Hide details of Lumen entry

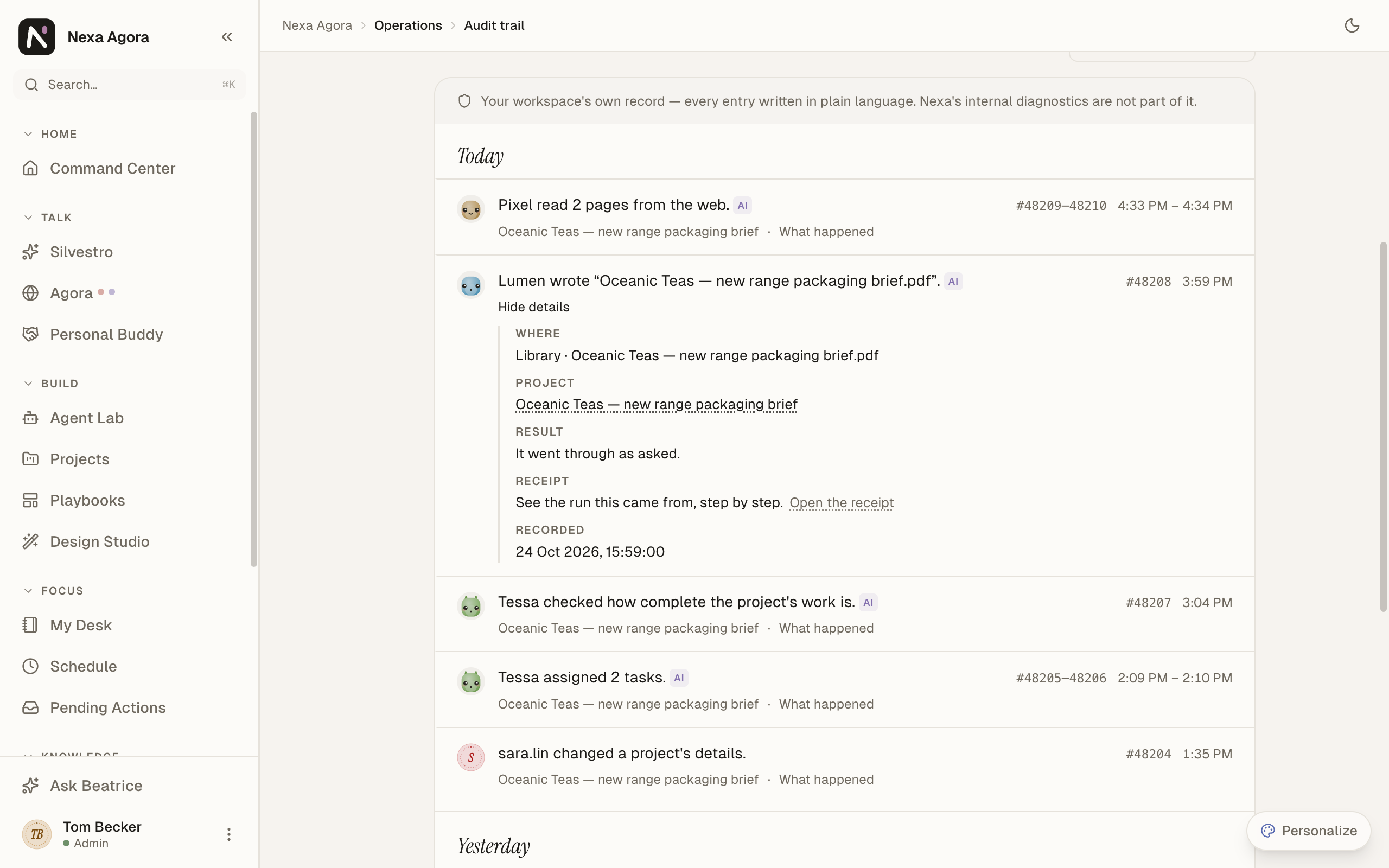(533, 307)
